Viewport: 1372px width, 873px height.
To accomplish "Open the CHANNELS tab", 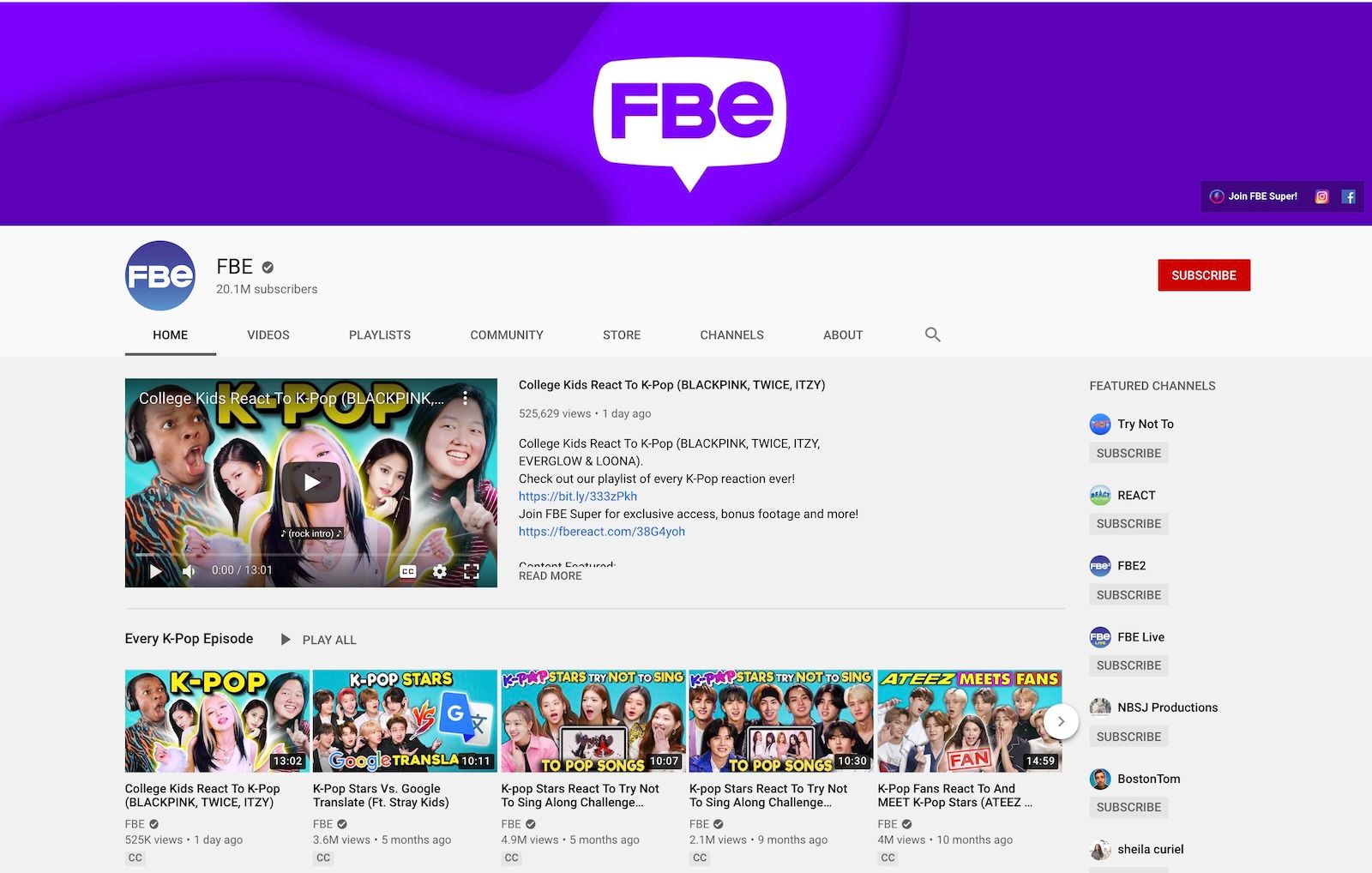I will coord(731,335).
